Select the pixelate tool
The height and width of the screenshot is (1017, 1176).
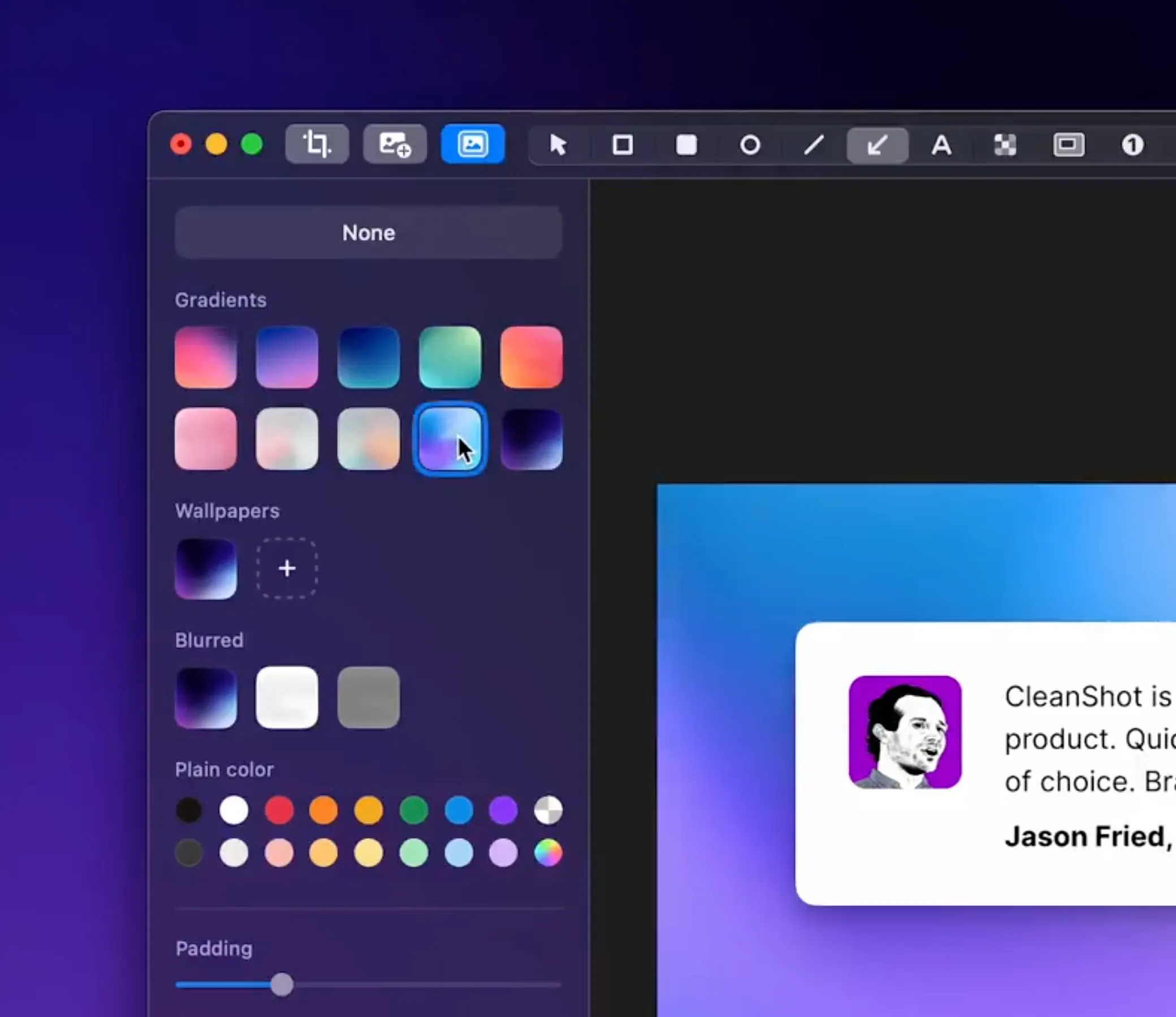click(1005, 145)
